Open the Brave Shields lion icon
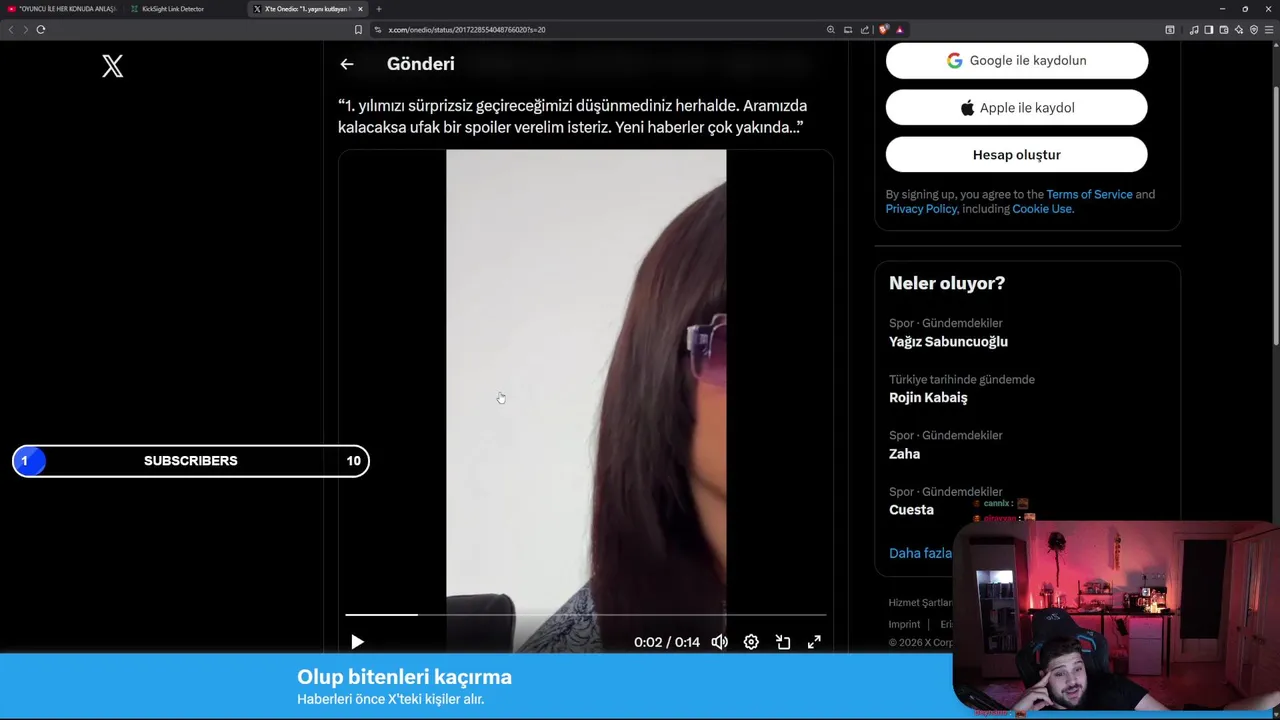This screenshot has width=1280, height=720. [884, 29]
